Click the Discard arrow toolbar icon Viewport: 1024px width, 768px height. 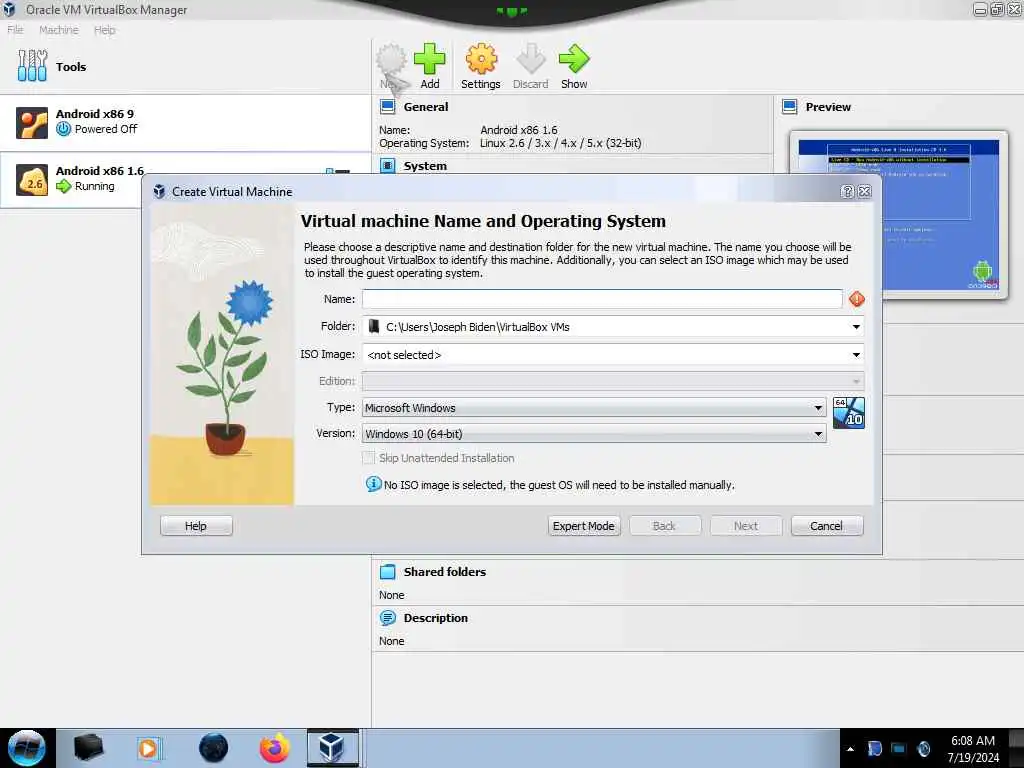pyautogui.click(x=530, y=60)
